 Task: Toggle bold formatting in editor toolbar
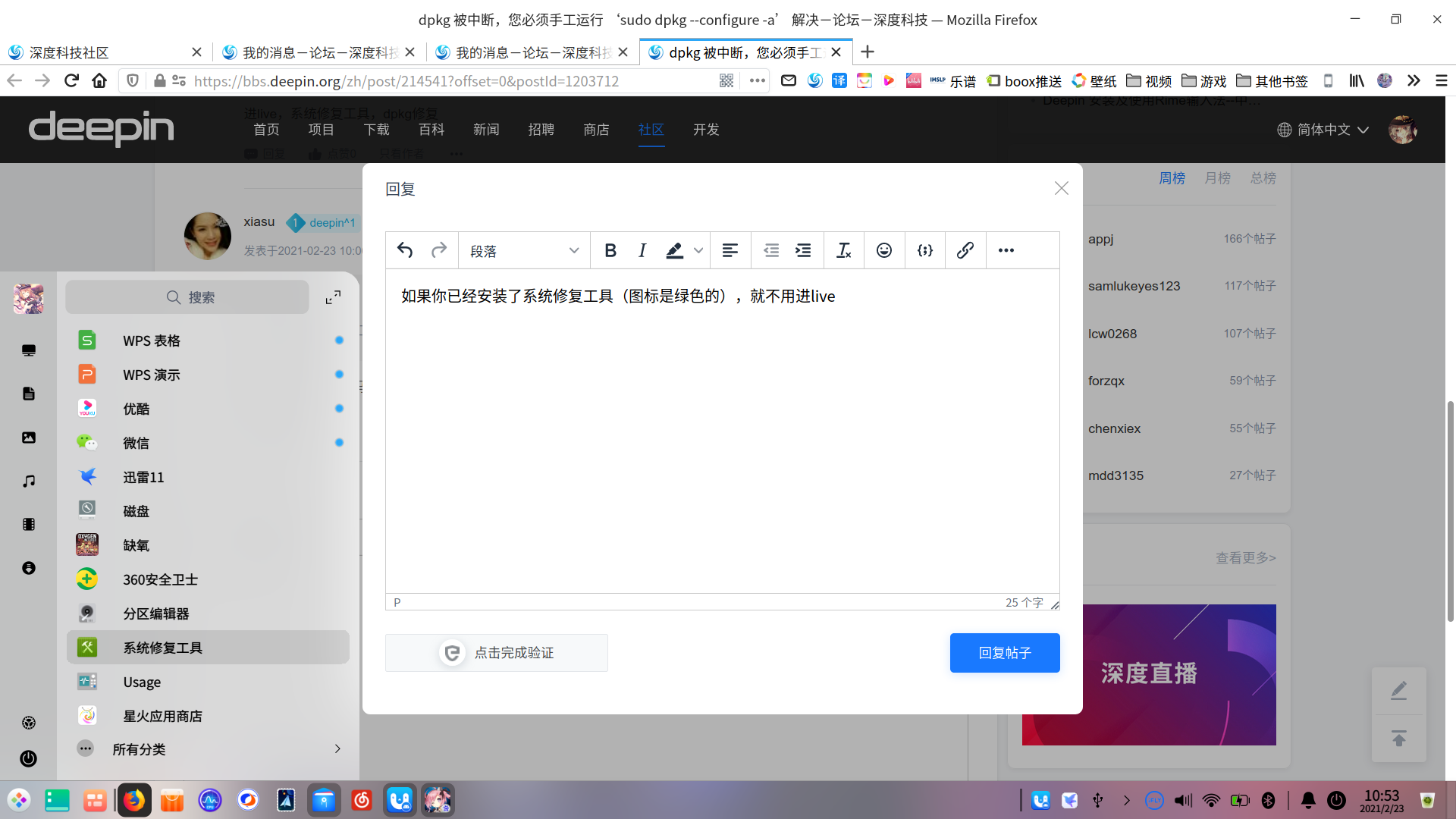(x=610, y=250)
